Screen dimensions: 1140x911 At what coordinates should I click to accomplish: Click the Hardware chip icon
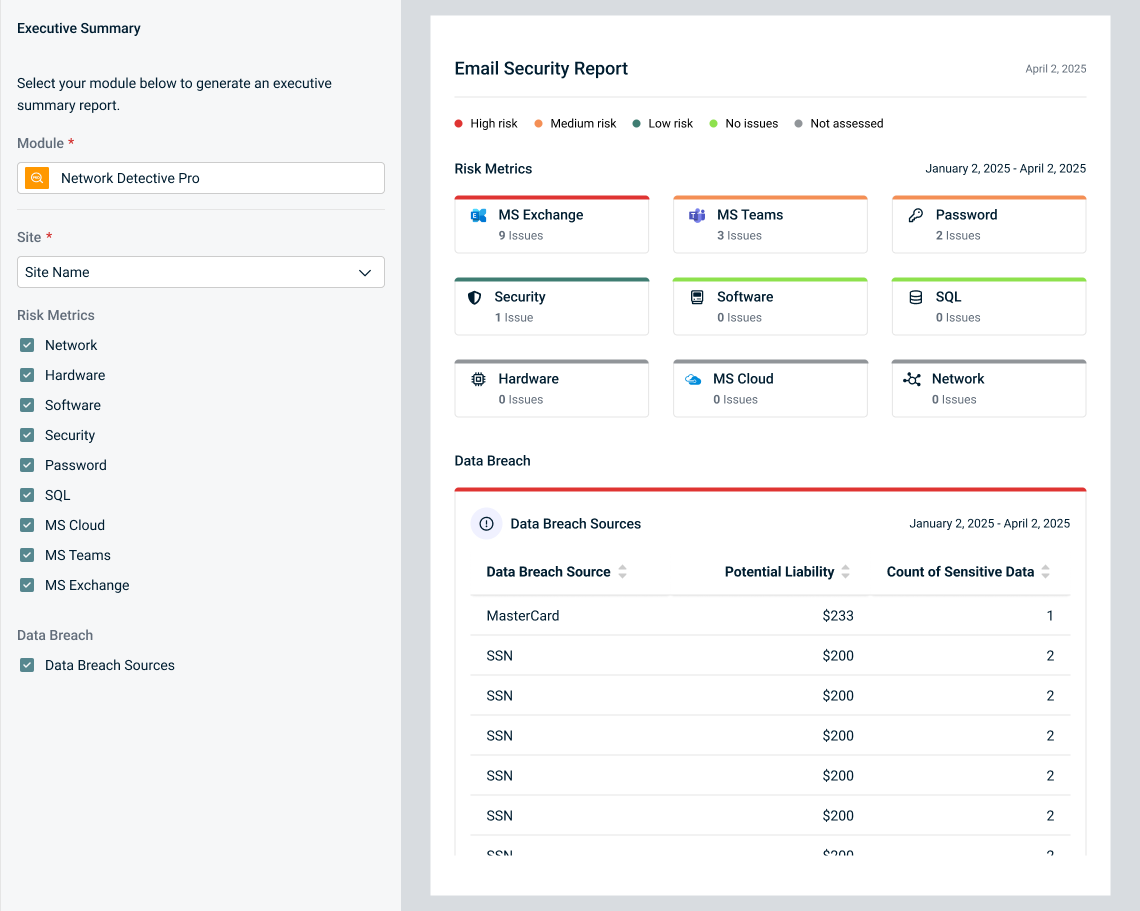tap(478, 379)
